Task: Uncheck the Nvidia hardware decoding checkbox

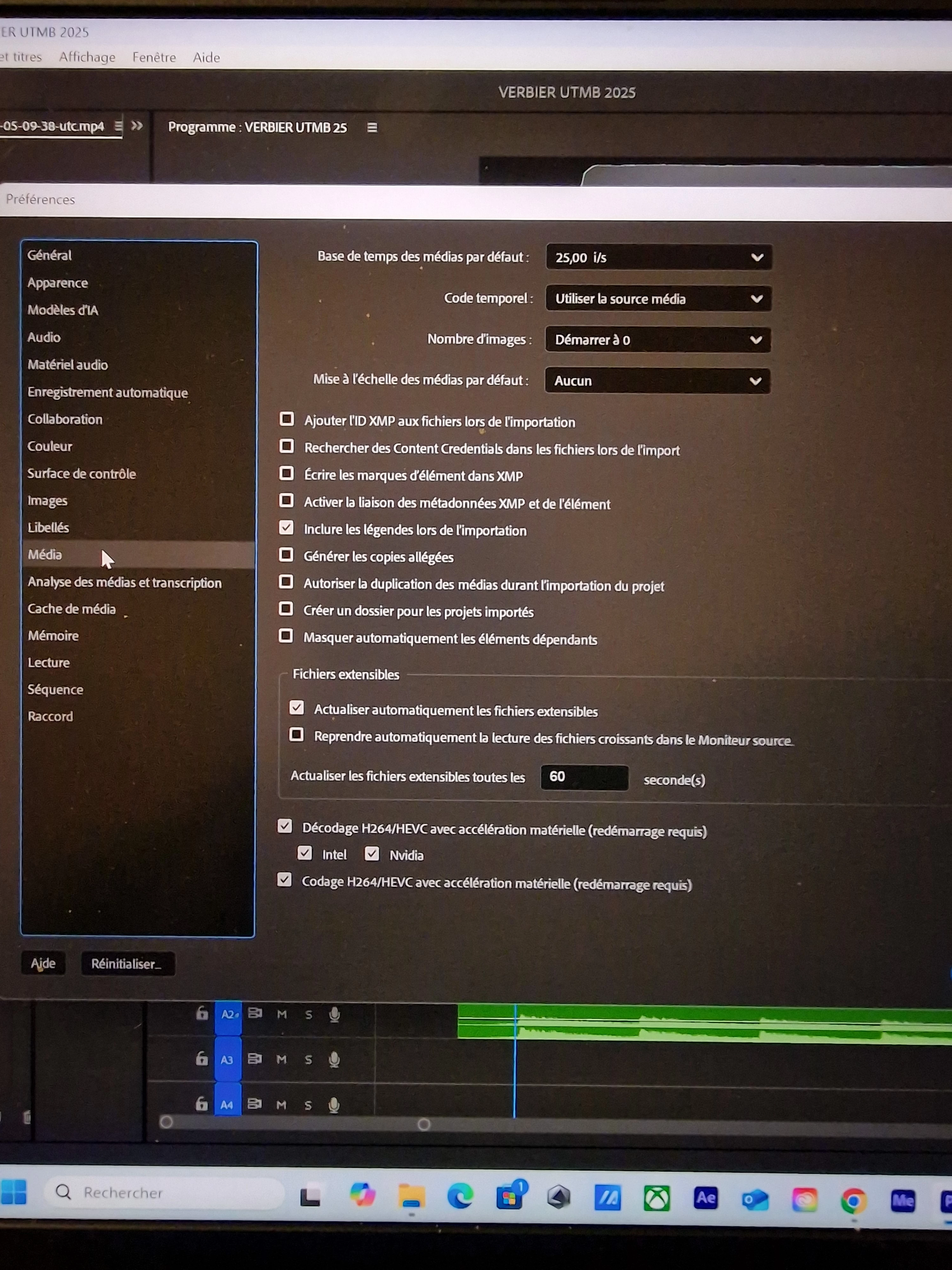Action: [372, 854]
